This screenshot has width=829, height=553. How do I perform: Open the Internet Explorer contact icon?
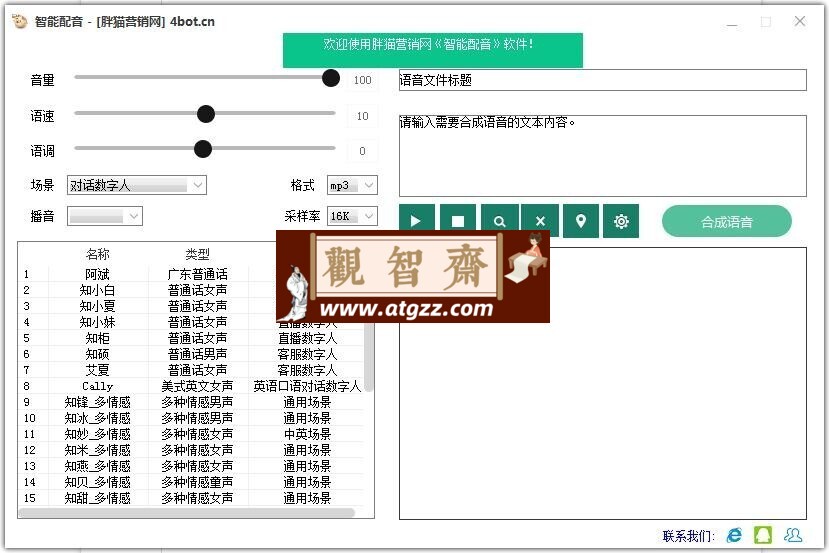click(x=734, y=535)
